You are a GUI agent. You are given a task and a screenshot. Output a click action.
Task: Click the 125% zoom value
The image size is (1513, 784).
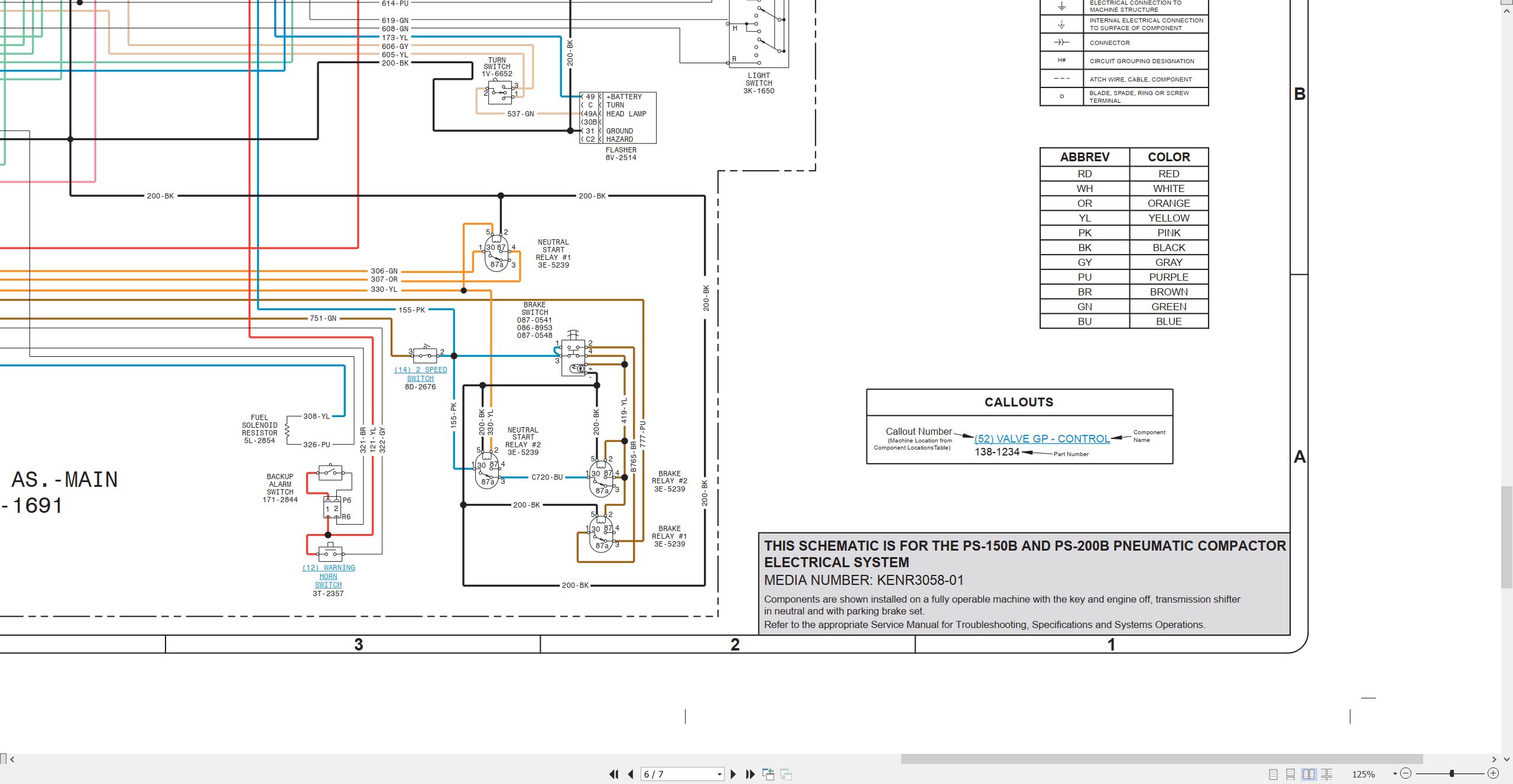point(1363,774)
